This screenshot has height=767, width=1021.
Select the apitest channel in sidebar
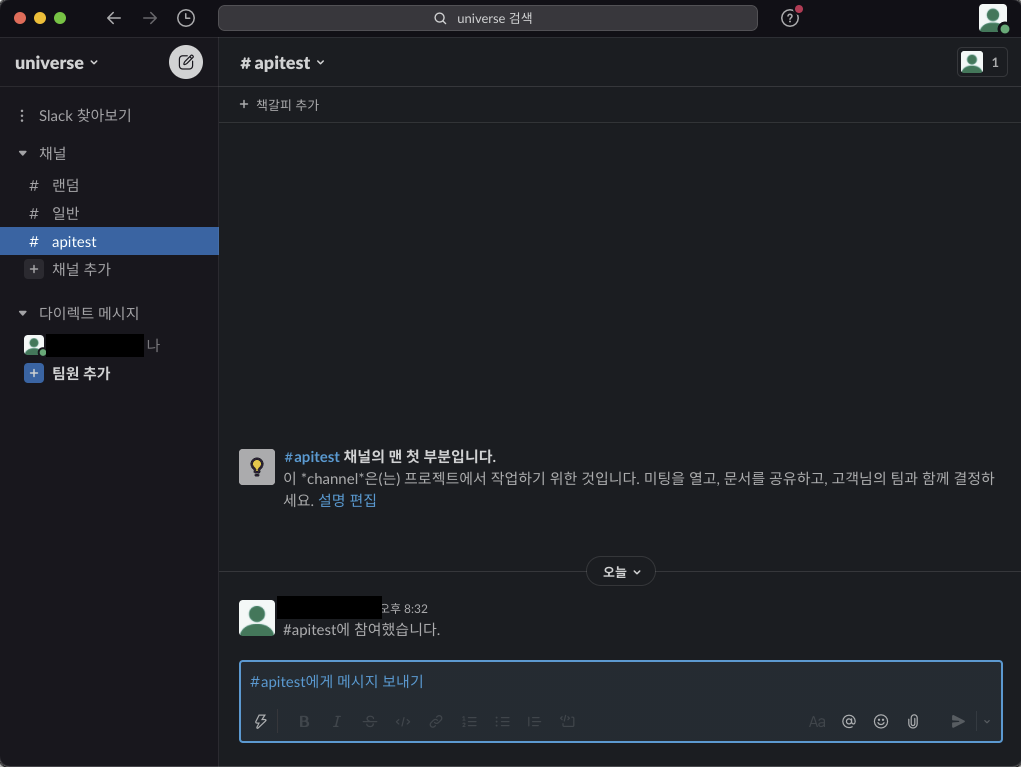point(109,241)
